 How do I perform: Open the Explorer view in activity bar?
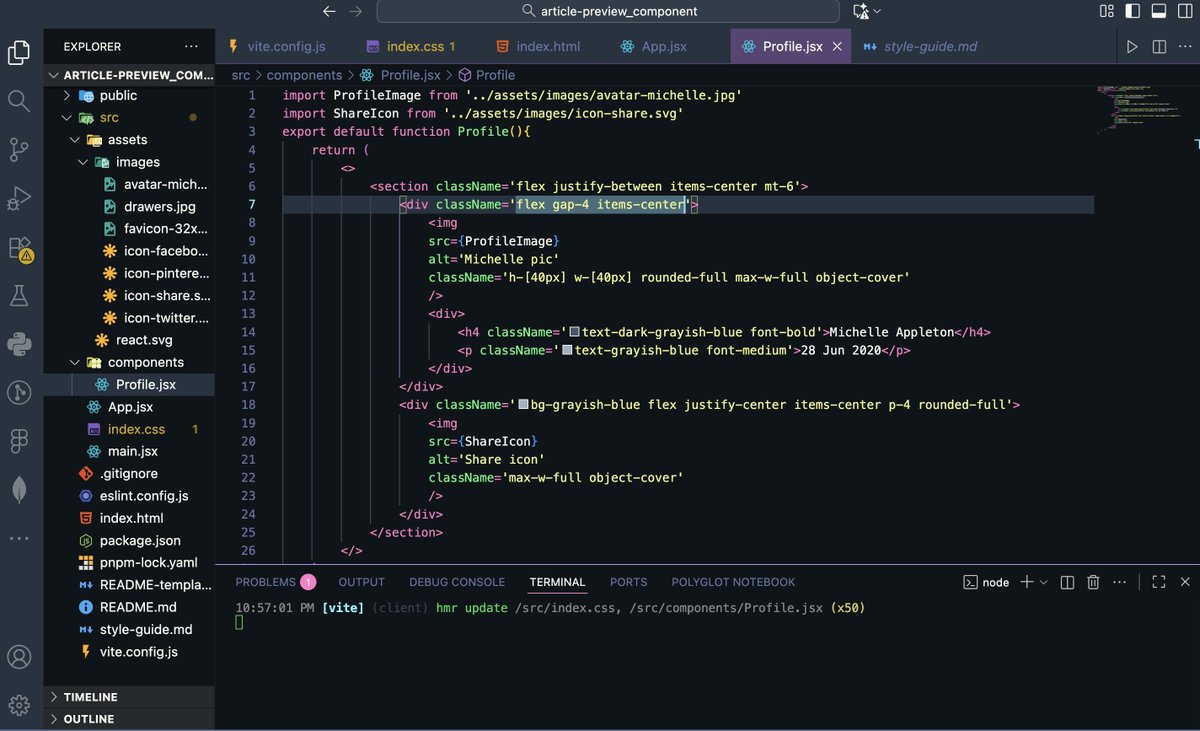coord(18,53)
